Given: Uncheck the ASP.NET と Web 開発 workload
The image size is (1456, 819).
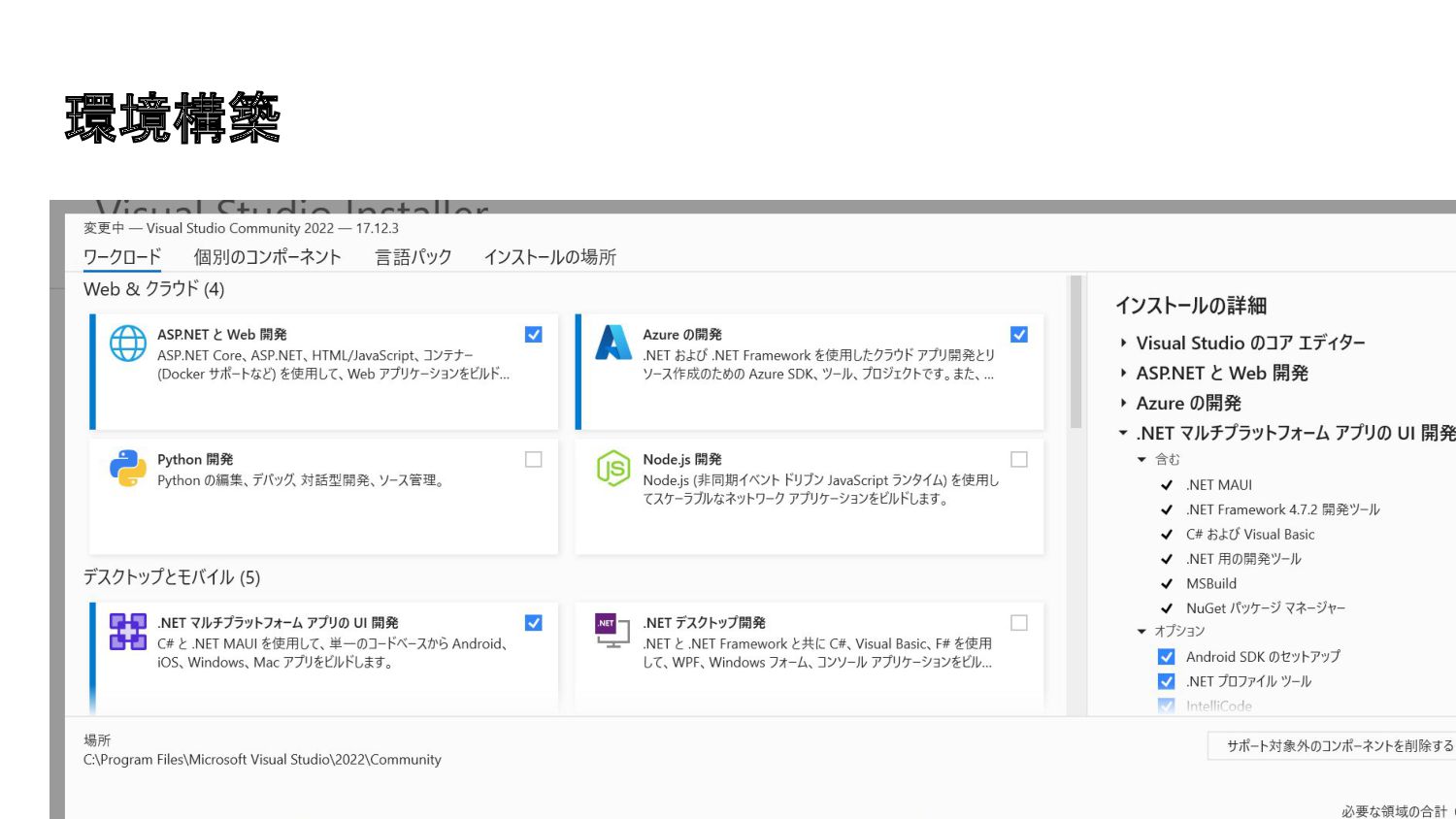Looking at the screenshot, I should tap(533, 335).
